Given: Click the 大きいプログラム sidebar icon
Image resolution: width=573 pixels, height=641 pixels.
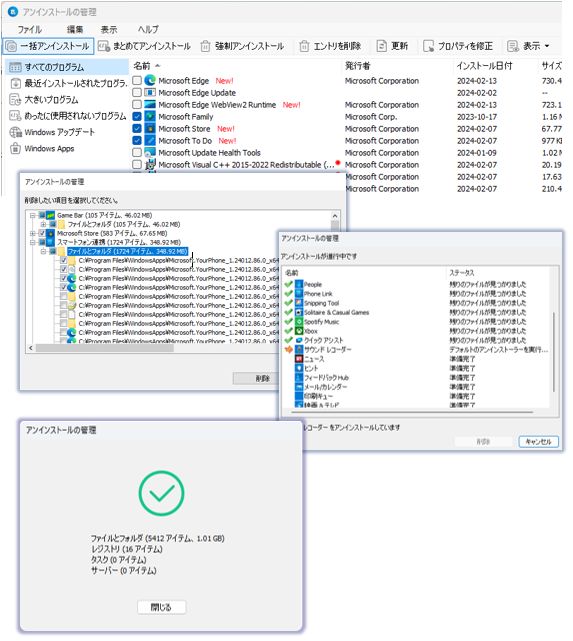Looking at the screenshot, I should tap(15, 100).
